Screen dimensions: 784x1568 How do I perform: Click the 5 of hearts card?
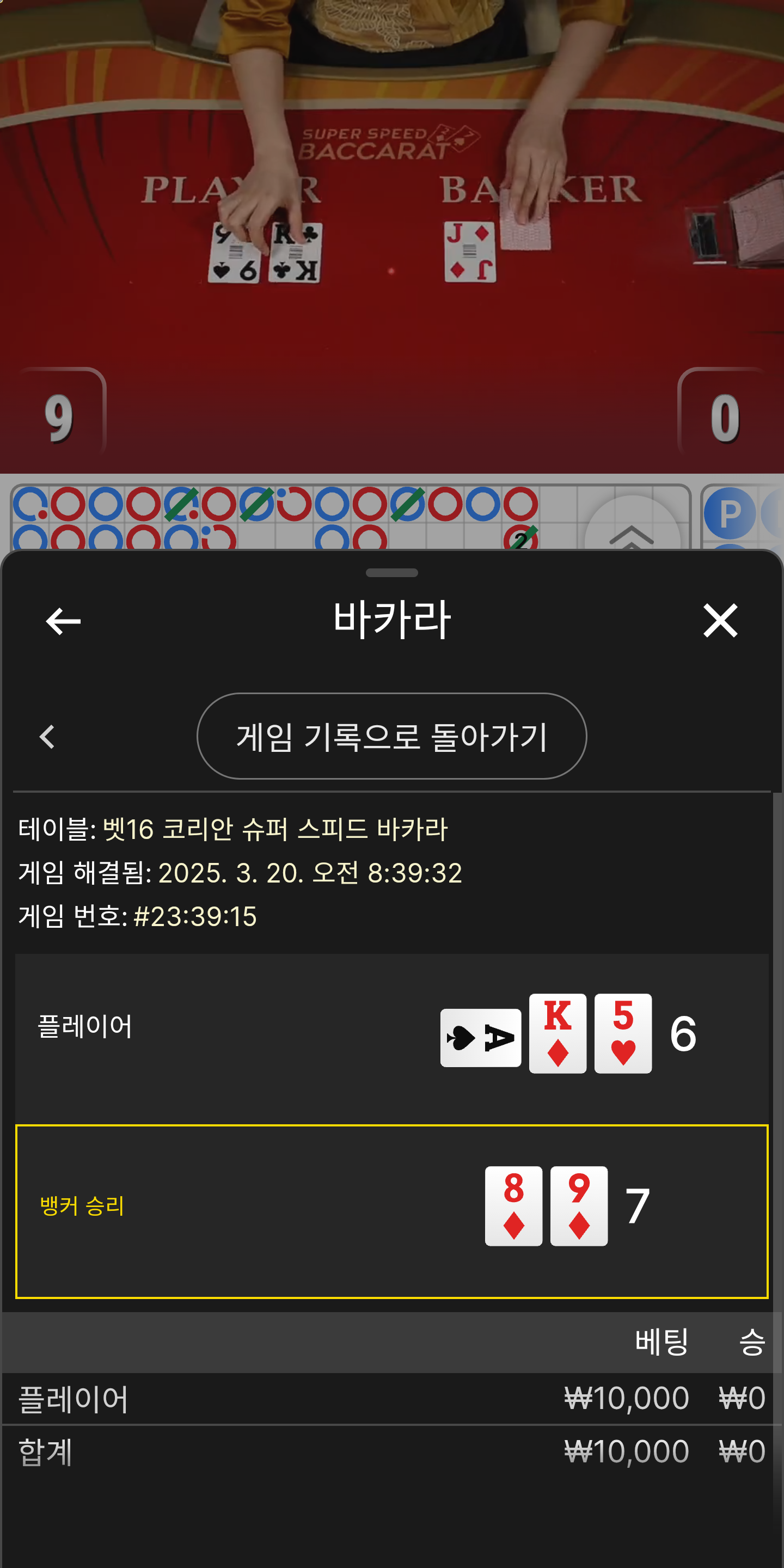623,1033
